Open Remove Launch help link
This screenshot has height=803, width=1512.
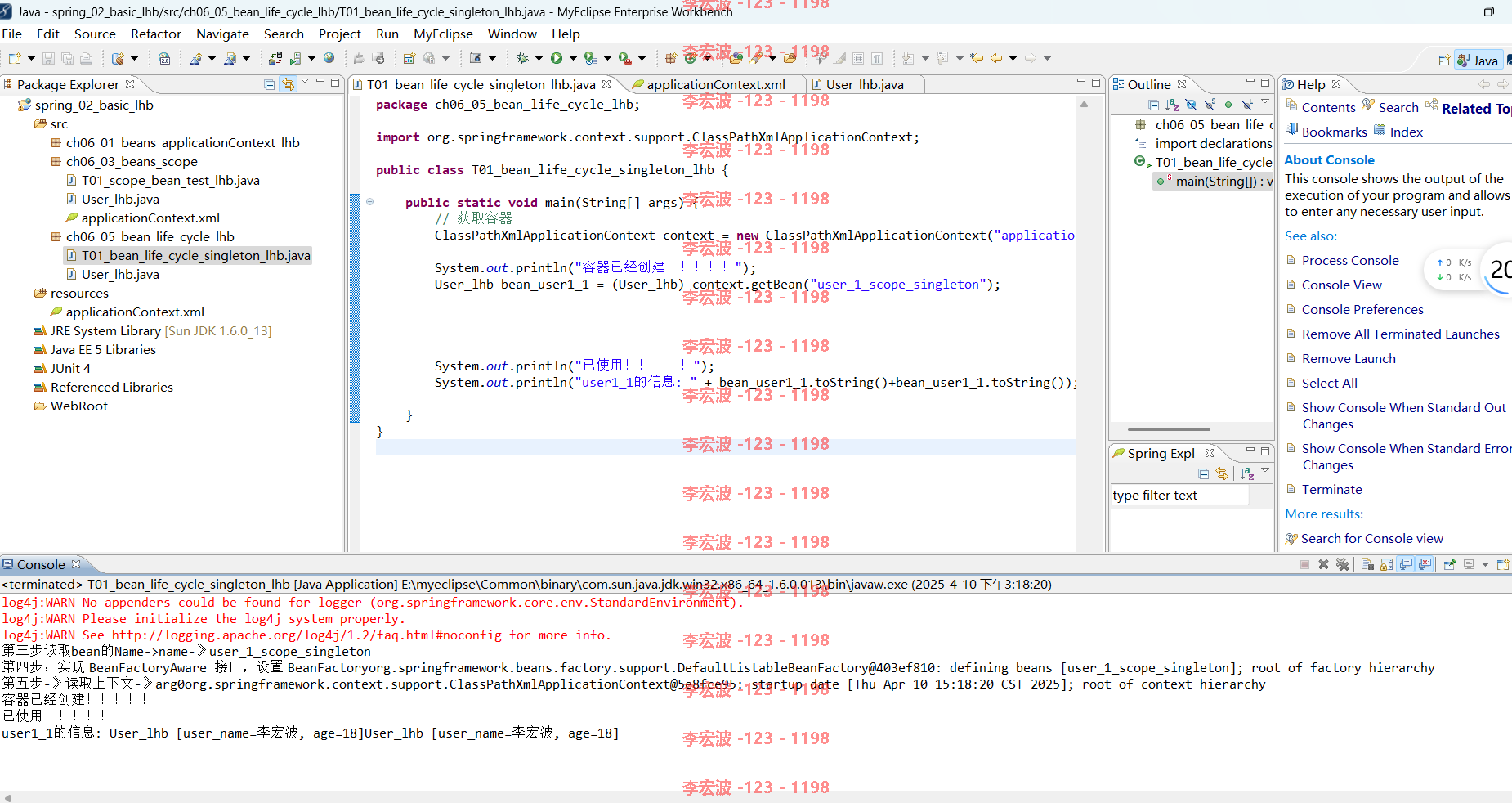(x=1349, y=358)
